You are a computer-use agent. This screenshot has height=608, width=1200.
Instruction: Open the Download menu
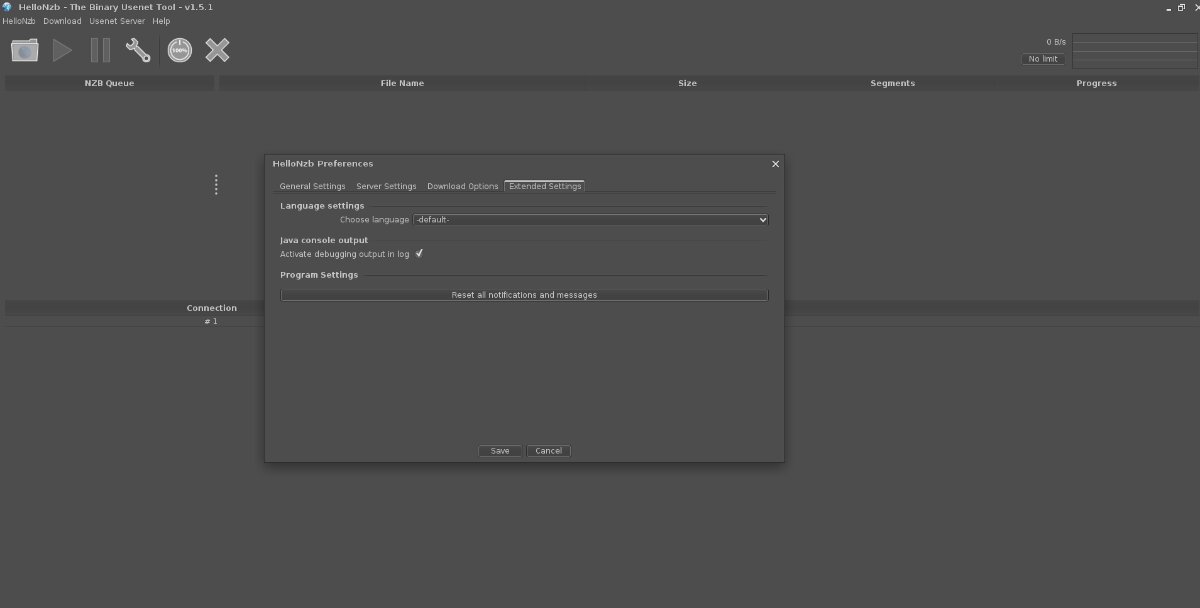(62, 21)
